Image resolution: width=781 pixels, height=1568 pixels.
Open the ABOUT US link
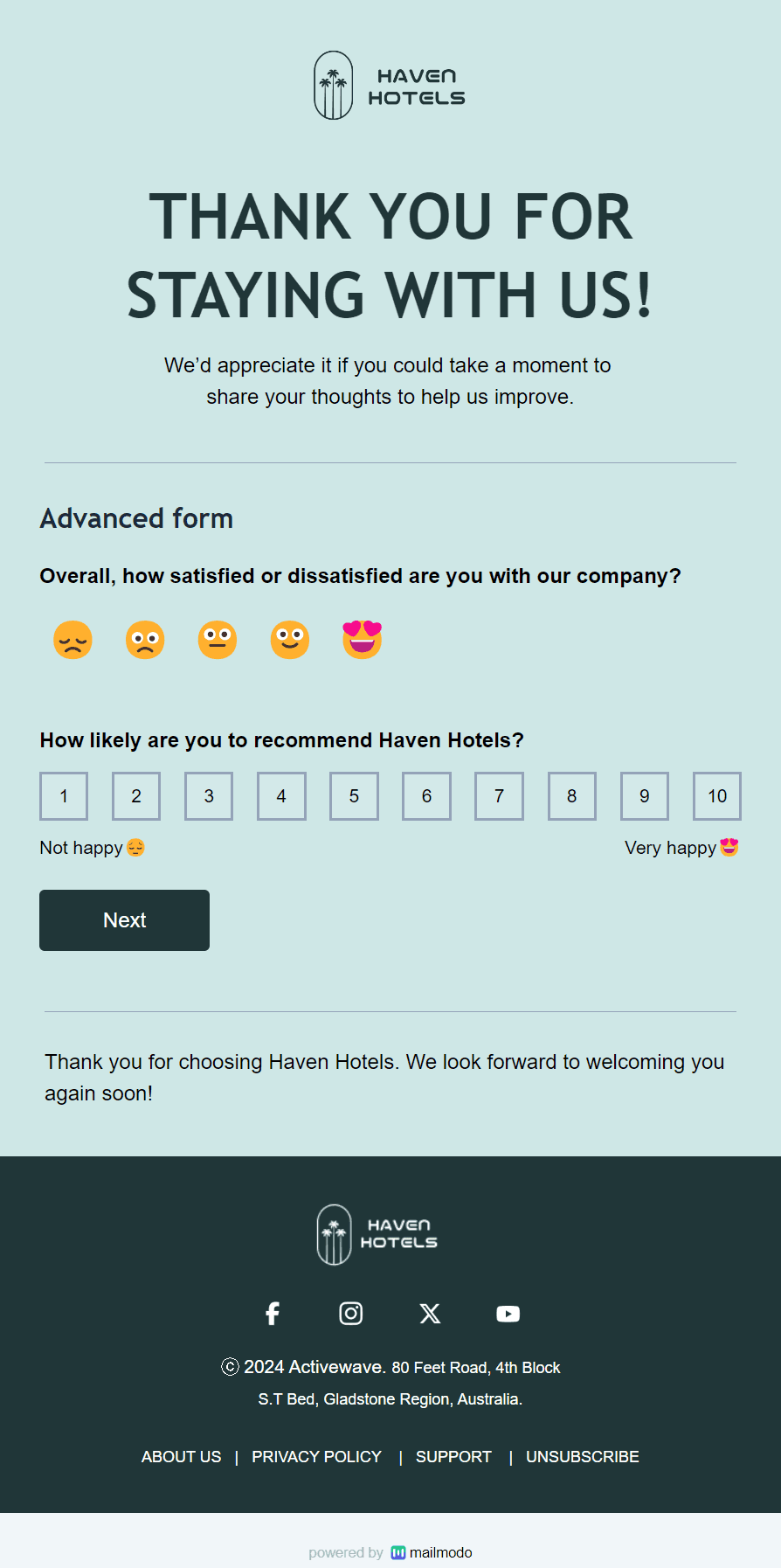(x=181, y=1456)
